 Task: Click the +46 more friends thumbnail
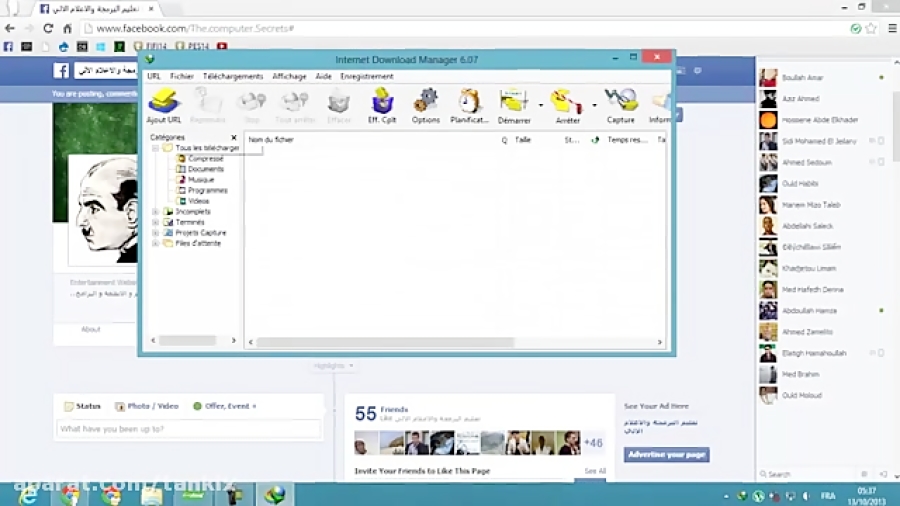[593, 443]
